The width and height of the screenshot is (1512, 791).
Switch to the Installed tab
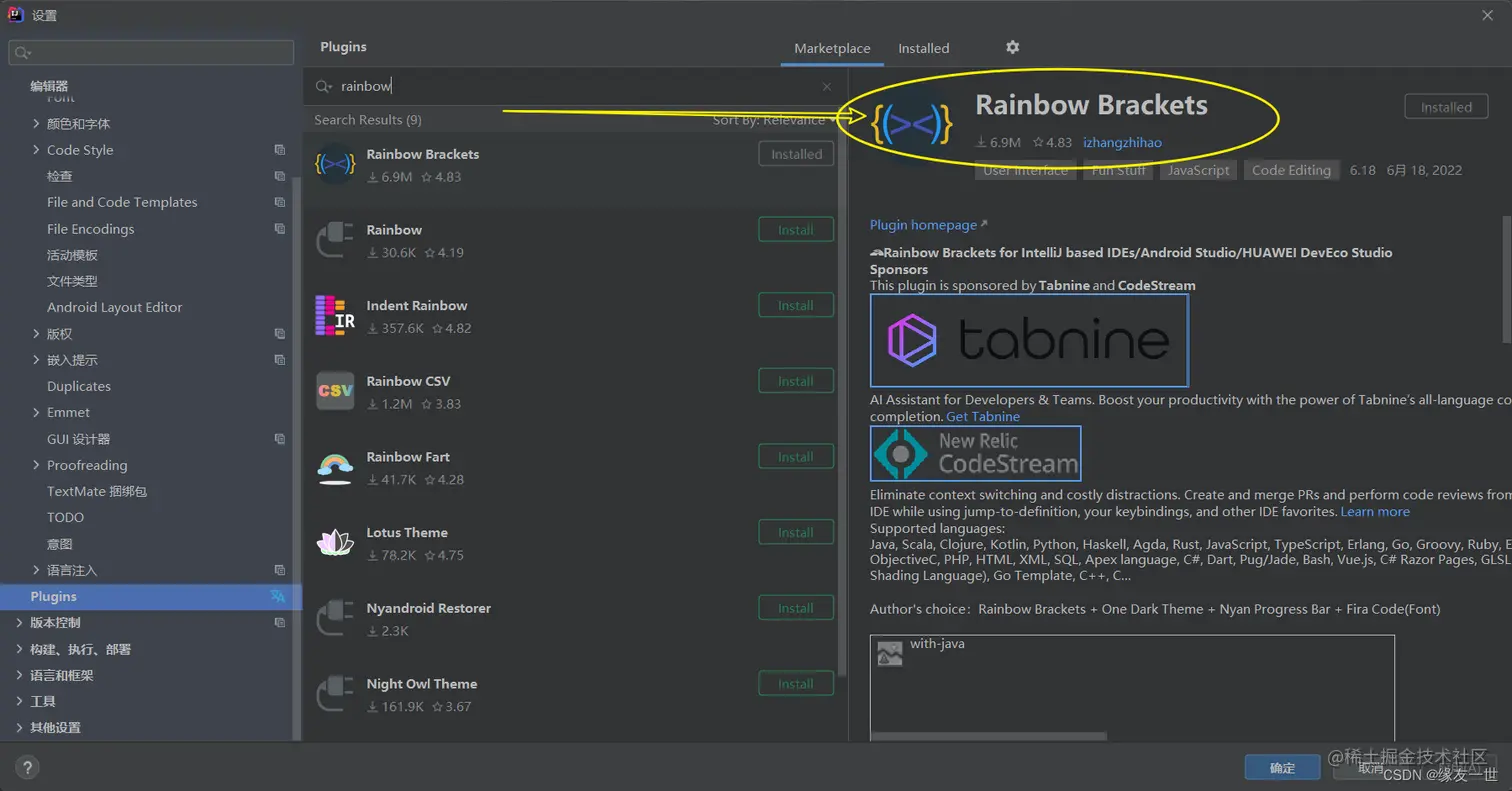pos(923,48)
